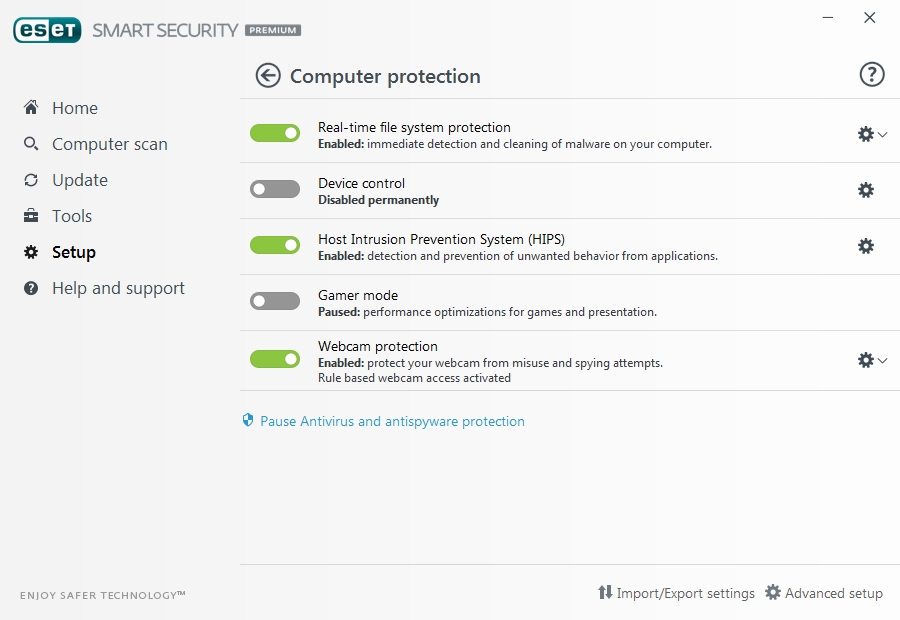Open the help question mark icon
The height and width of the screenshot is (620, 900).
pyautogui.click(x=872, y=75)
